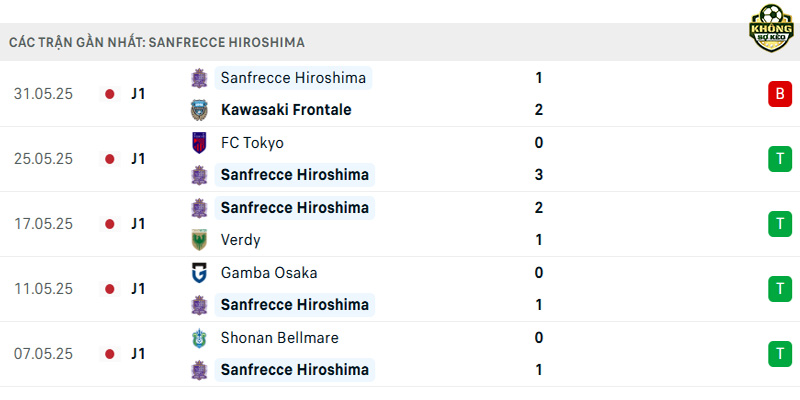This screenshot has width=800, height=400.
Task: Open Kawasaki Frontale team link
Action: pyautogui.click(x=286, y=110)
